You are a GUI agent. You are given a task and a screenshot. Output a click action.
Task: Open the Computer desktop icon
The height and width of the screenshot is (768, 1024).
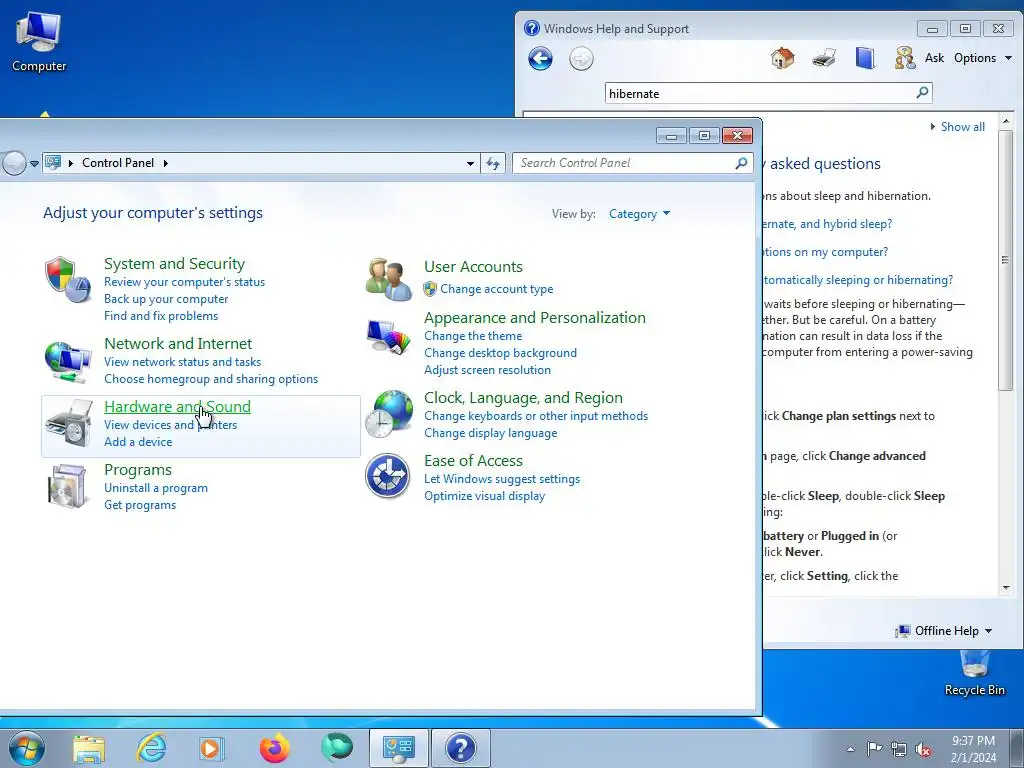(x=39, y=40)
